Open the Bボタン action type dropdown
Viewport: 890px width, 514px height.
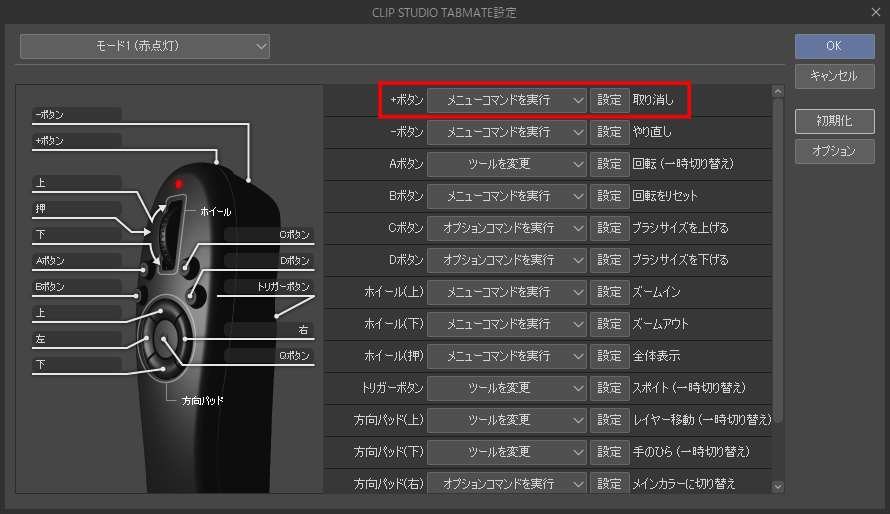[x=507, y=196]
